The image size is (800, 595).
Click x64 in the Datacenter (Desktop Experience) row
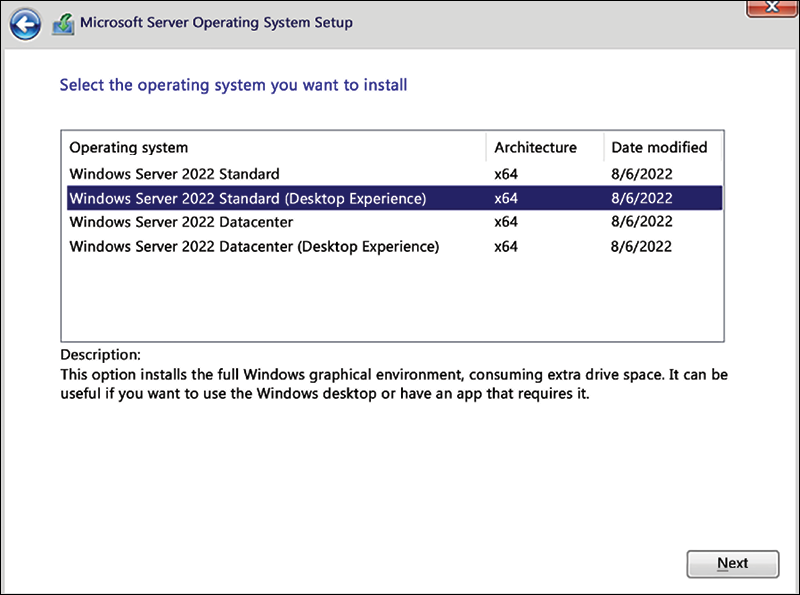tap(506, 246)
